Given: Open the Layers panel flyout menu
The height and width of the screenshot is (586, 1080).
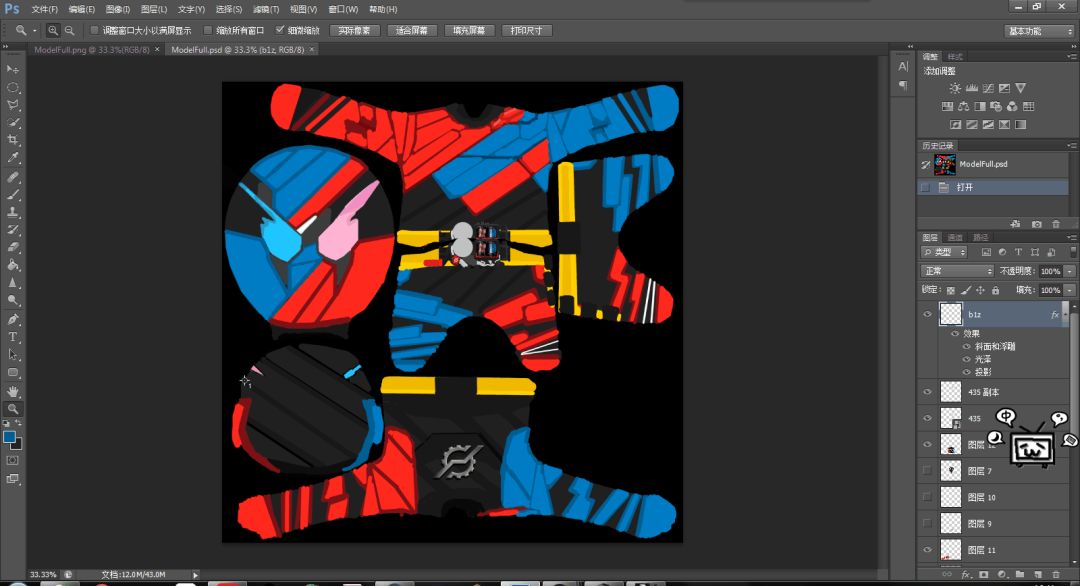Looking at the screenshot, I should [1071, 238].
